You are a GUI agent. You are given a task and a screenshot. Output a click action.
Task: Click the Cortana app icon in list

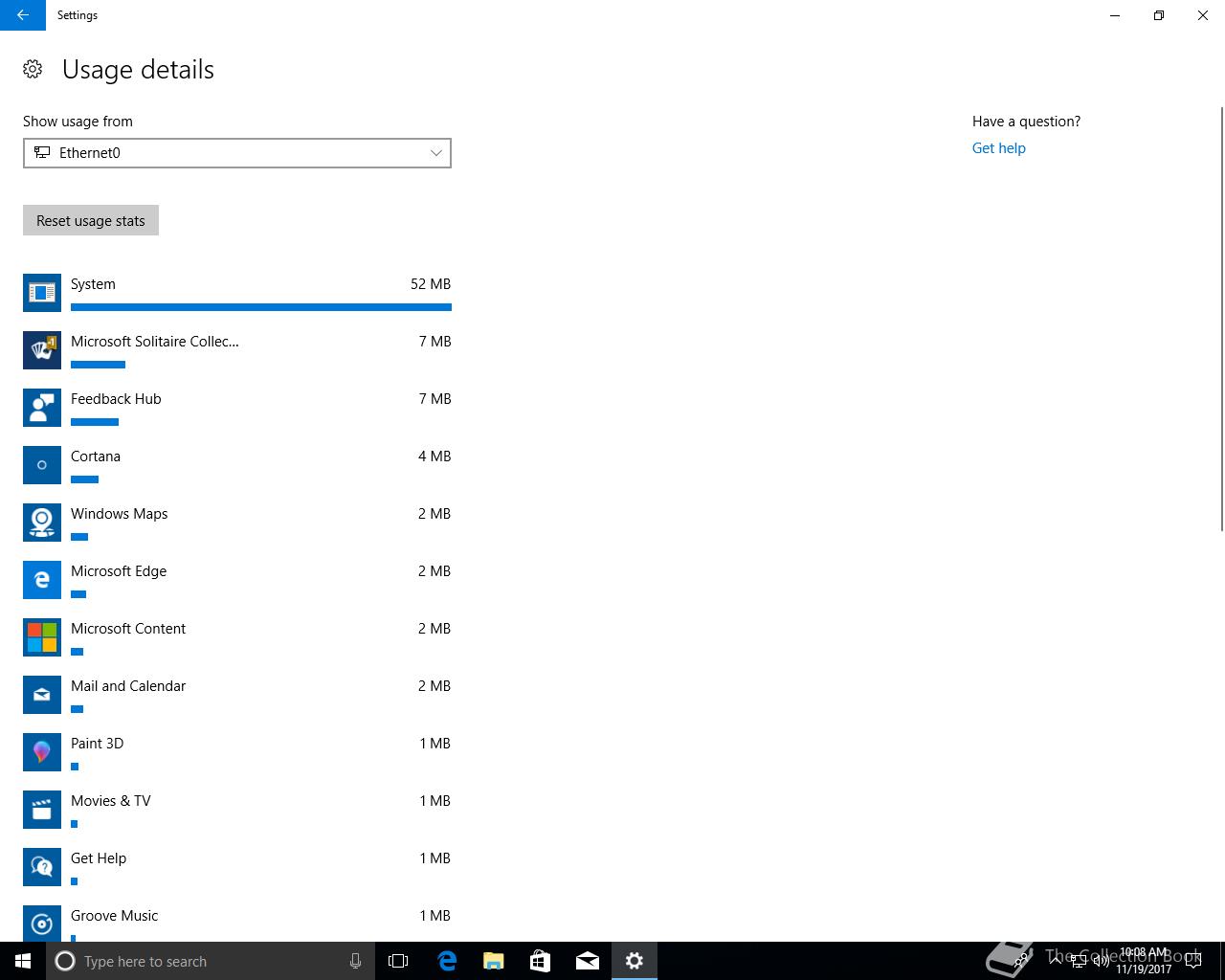42,465
